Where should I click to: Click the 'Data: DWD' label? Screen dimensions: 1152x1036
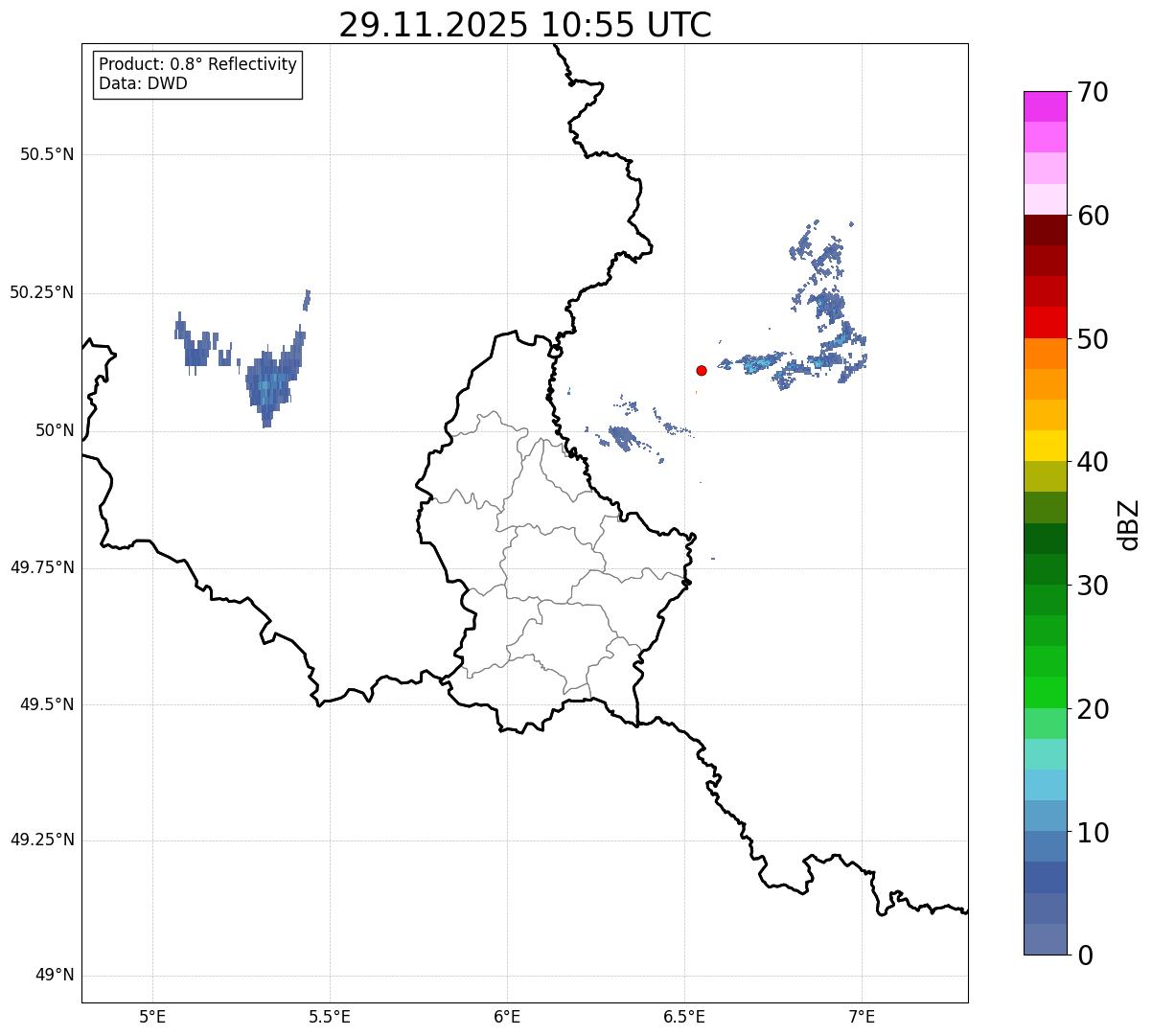tap(144, 83)
